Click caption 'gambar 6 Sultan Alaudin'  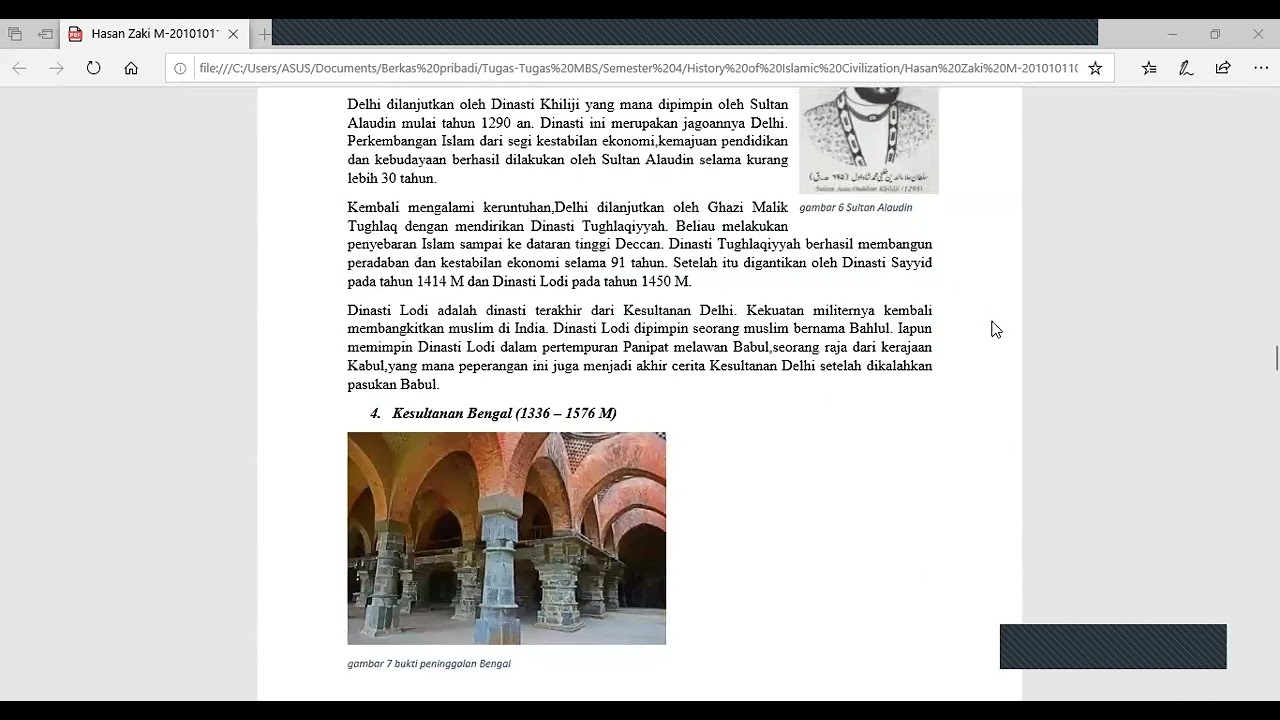(x=856, y=207)
